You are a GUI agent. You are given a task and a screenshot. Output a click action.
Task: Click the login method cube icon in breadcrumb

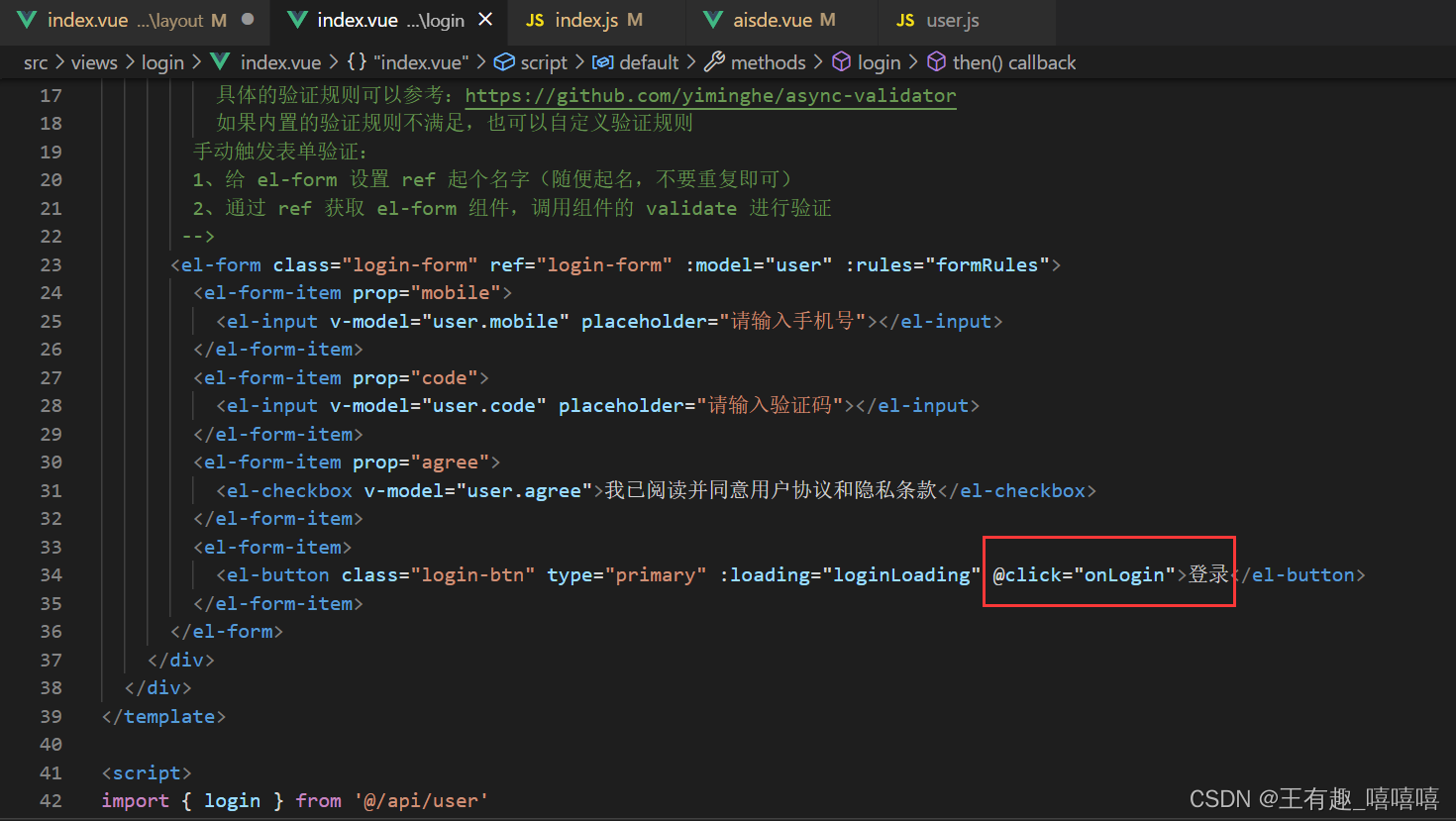click(841, 62)
